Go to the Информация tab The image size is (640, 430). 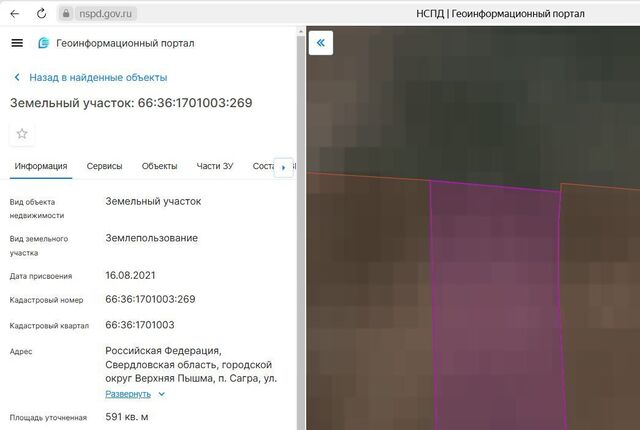(x=41, y=166)
